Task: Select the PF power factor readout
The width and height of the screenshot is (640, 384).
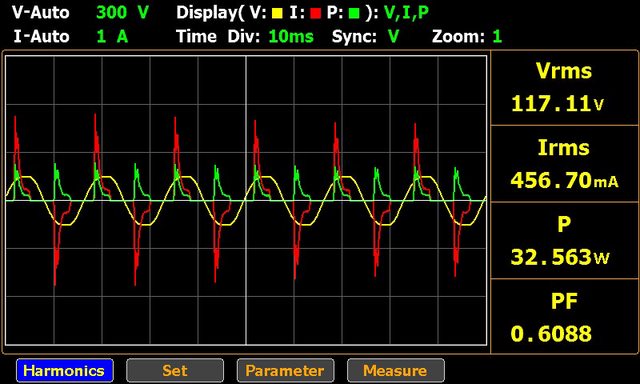Action: (564, 316)
